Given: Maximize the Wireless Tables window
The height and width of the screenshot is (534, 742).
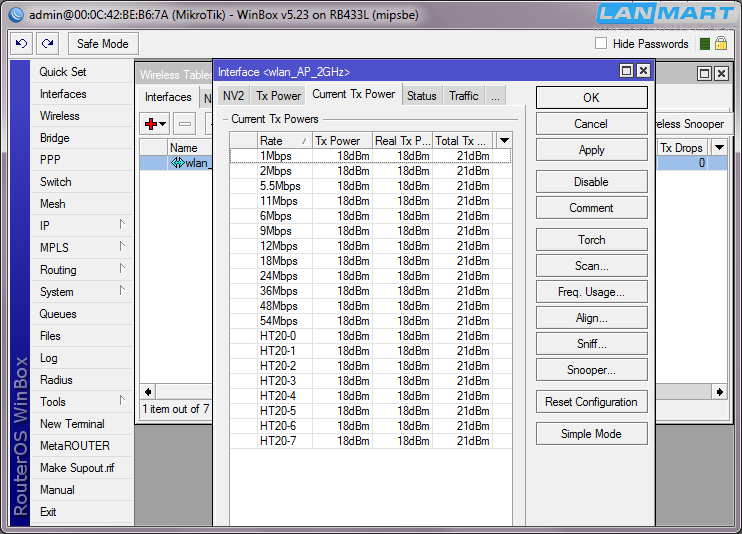Looking at the screenshot, I should pyautogui.click(x=705, y=73).
